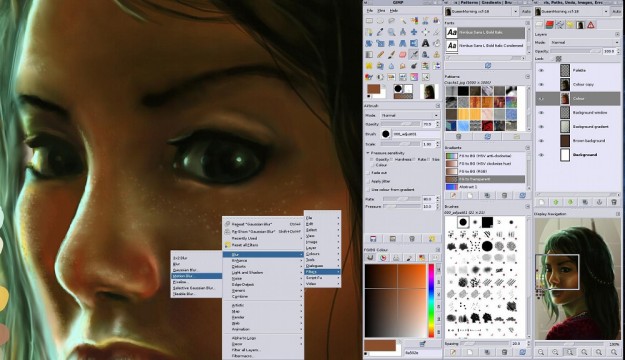
Task: Select the Colour layer row
Action: point(578,98)
